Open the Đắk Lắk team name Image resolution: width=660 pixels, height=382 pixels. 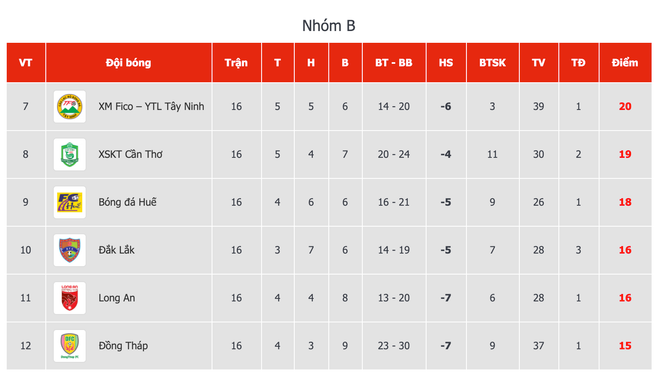tap(117, 250)
